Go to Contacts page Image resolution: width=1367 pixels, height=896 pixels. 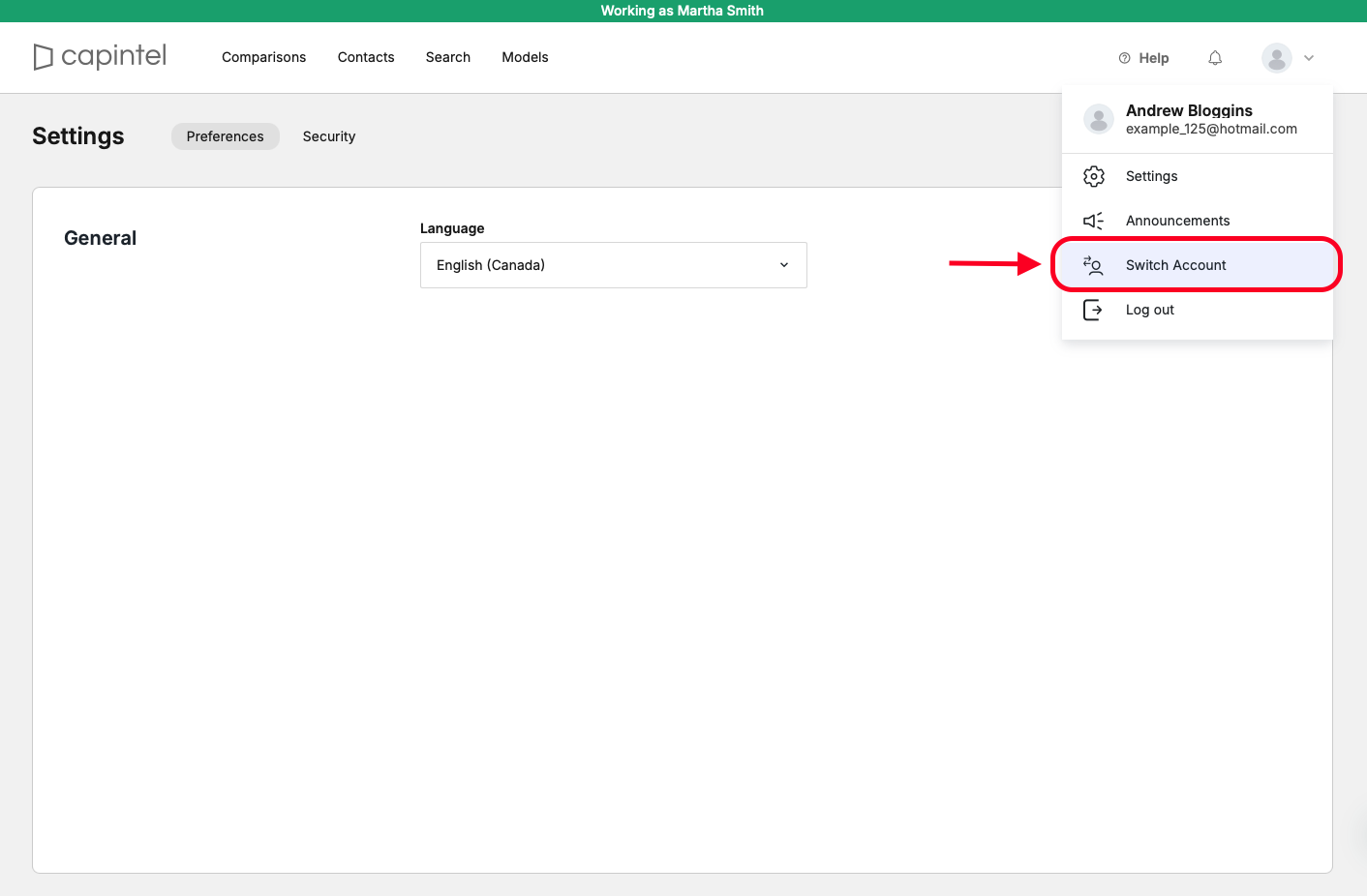(366, 57)
